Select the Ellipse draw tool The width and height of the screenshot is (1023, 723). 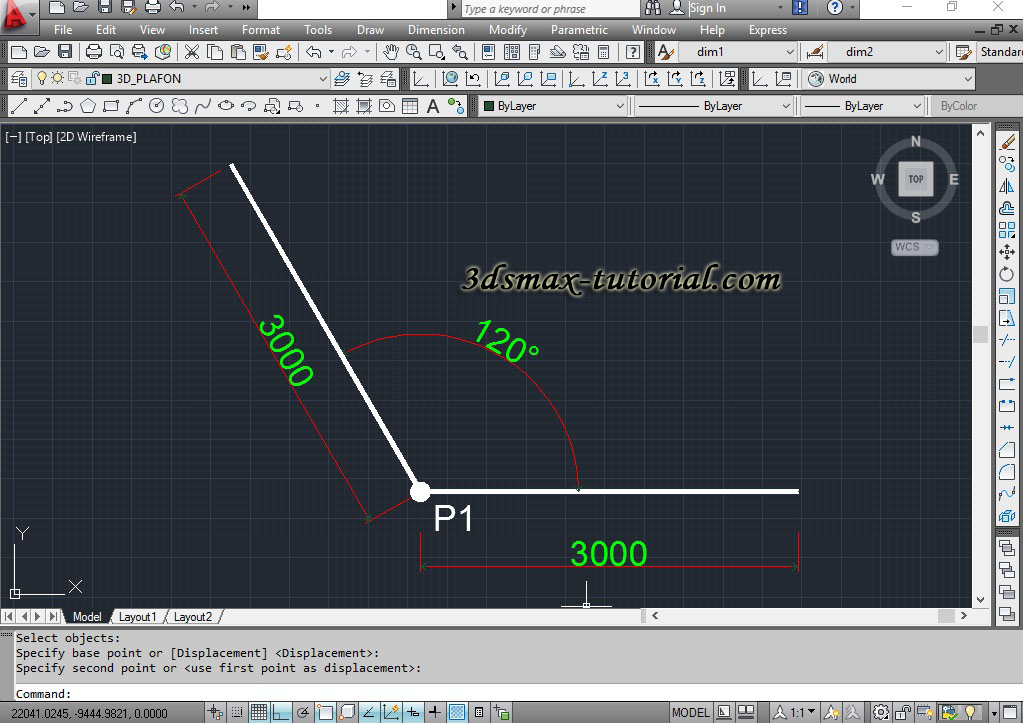pos(226,106)
